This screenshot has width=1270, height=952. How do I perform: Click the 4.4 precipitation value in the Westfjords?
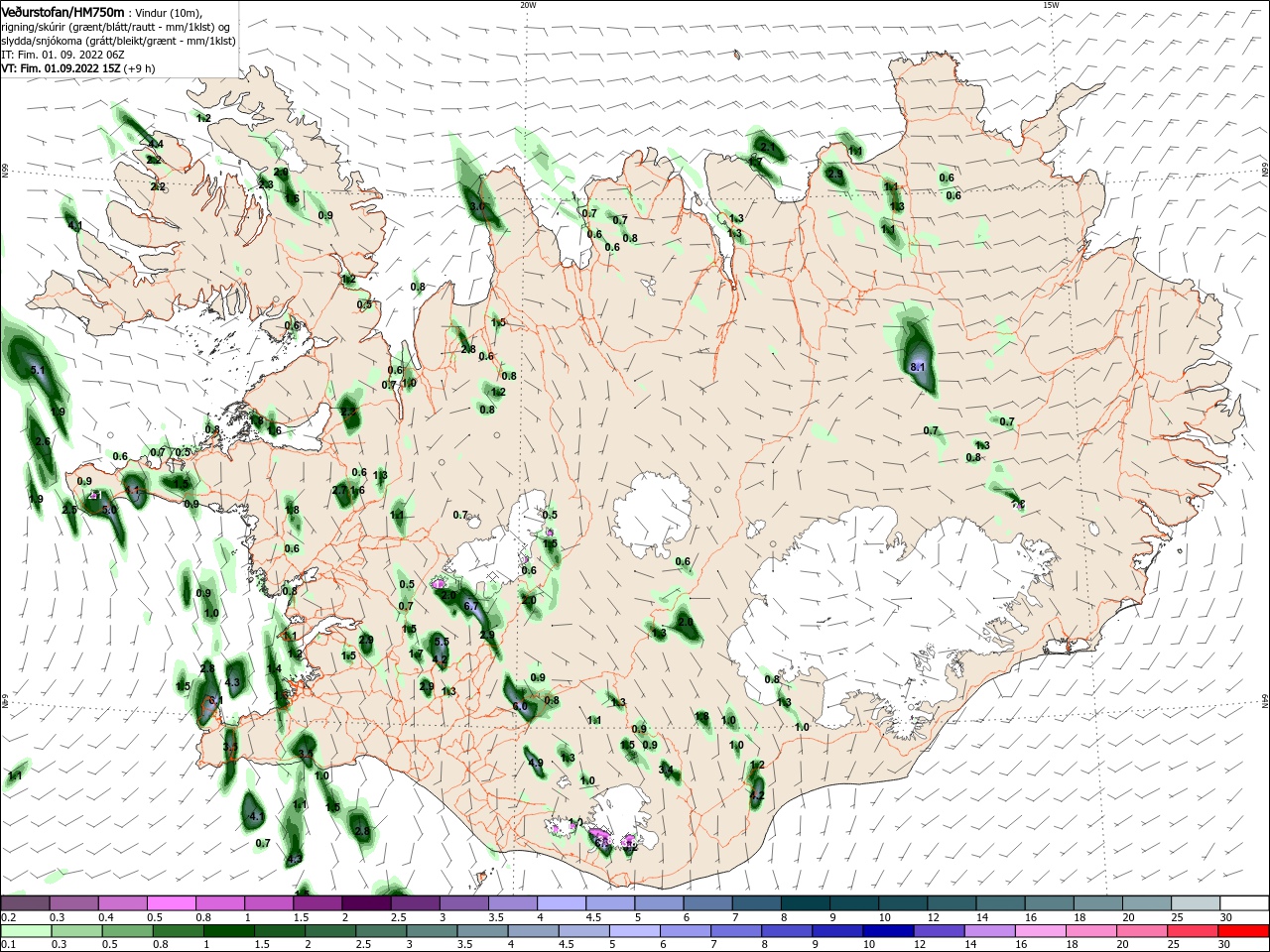(x=156, y=144)
